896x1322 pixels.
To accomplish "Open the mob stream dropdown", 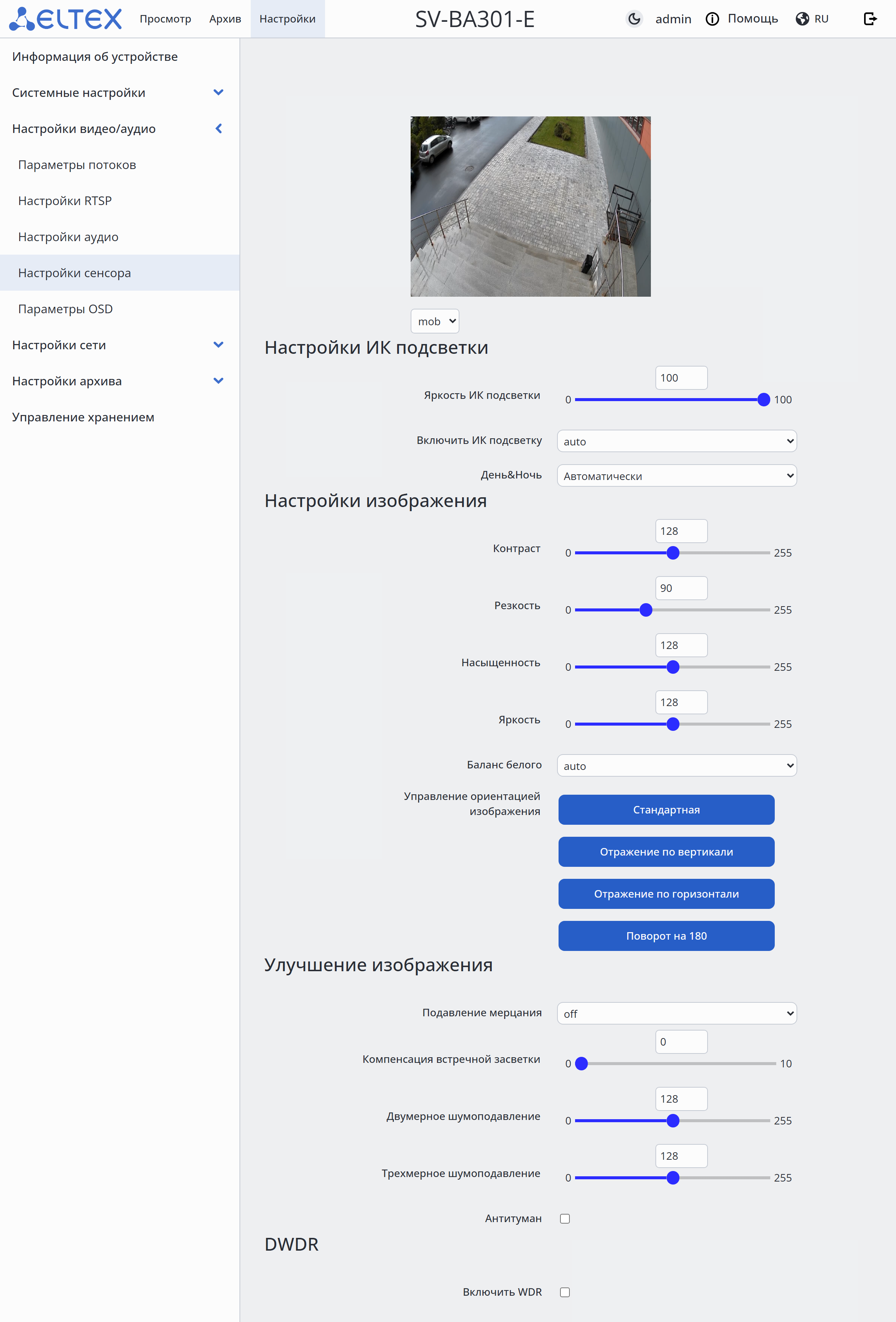I will tap(435, 321).
